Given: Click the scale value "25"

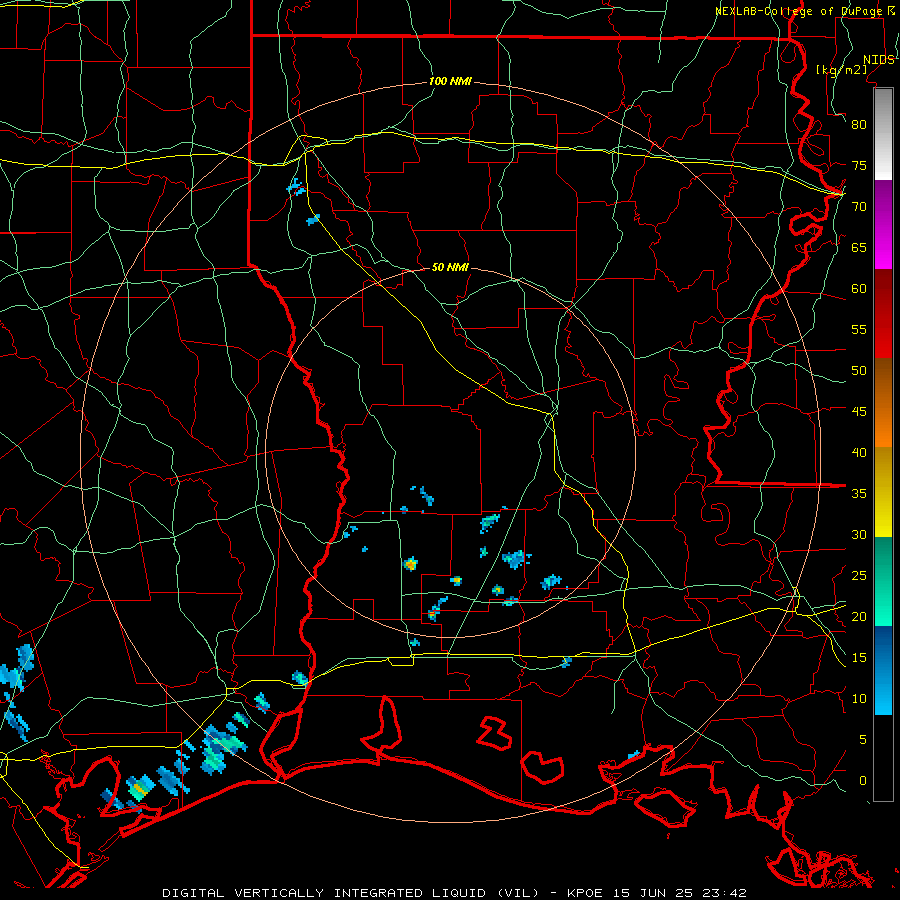Looking at the screenshot, I should 859,576.
